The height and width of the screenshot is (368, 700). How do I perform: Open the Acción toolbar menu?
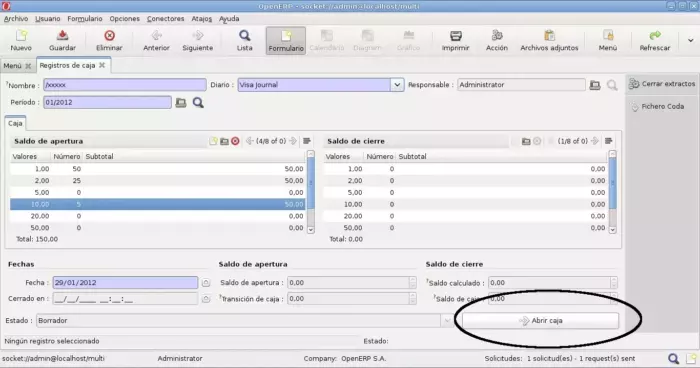[x=496, y=40]
